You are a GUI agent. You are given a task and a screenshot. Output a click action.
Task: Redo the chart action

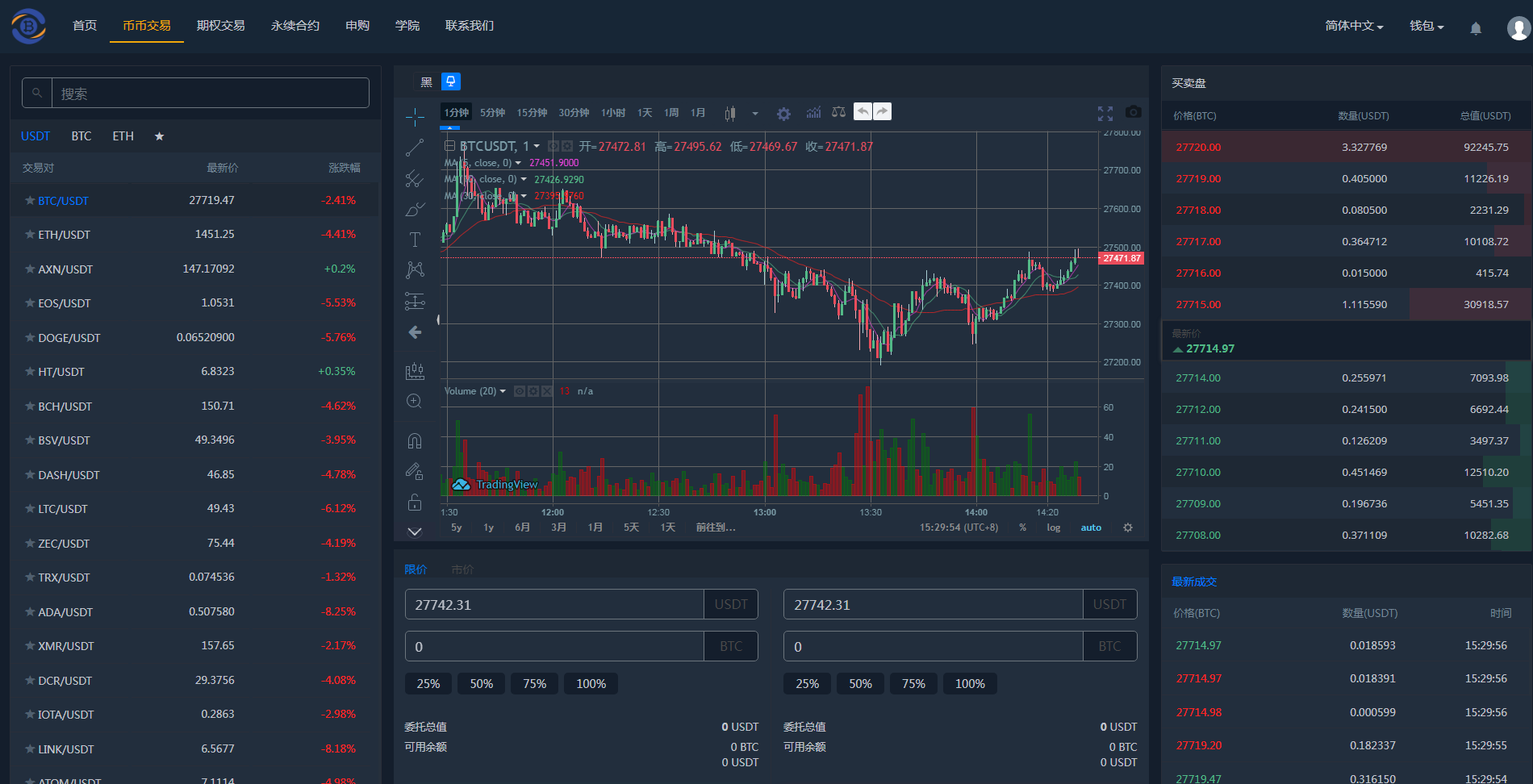(x=883, y=112)
